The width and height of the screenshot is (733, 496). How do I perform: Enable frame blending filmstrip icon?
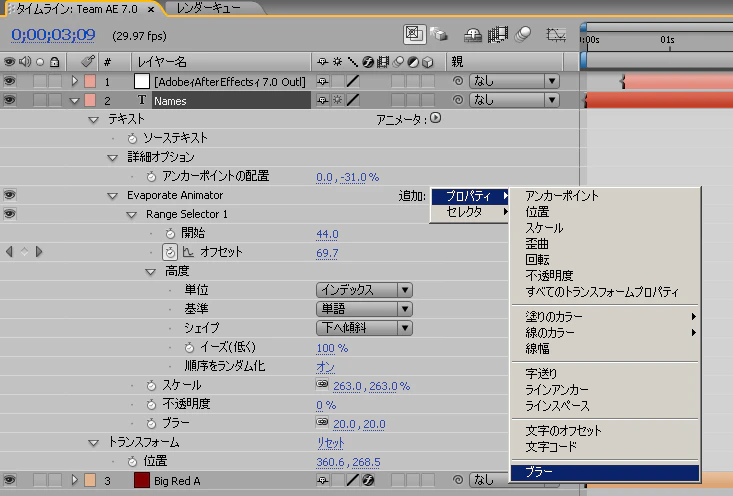[498, 34]
